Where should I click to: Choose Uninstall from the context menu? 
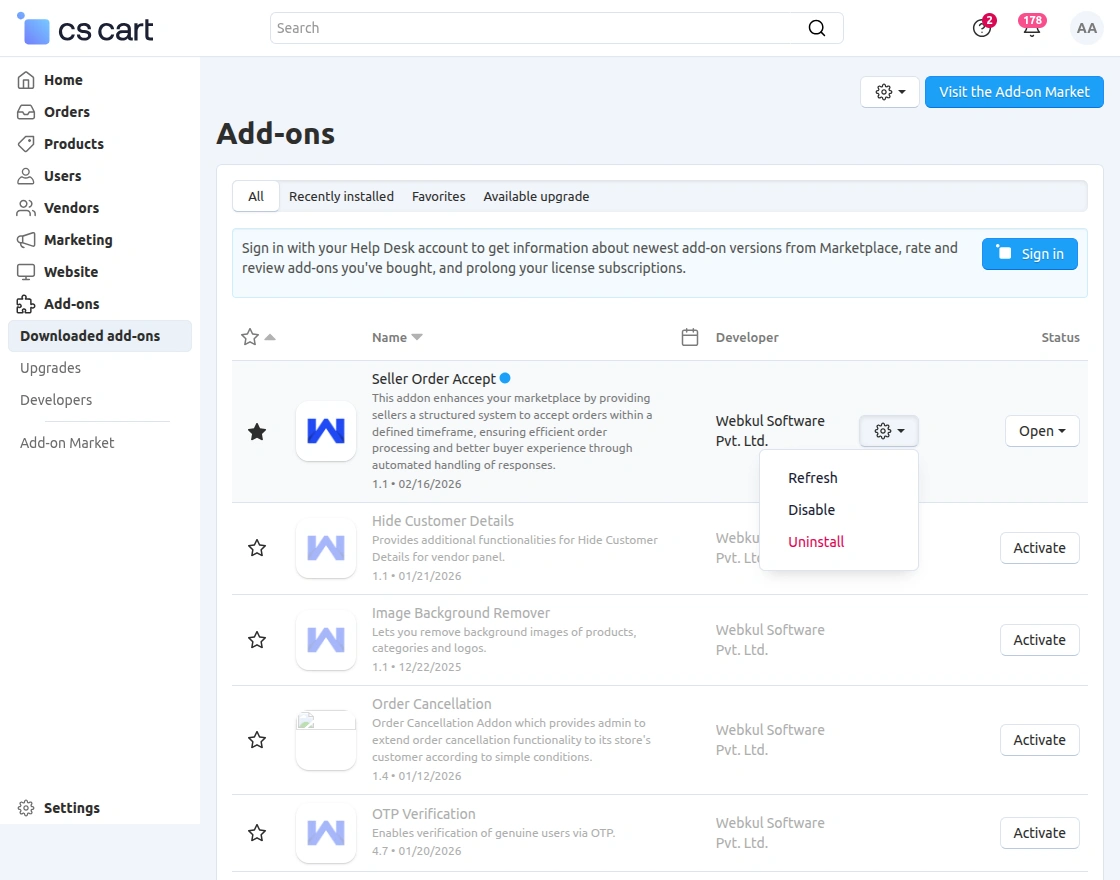click(816, 542)
